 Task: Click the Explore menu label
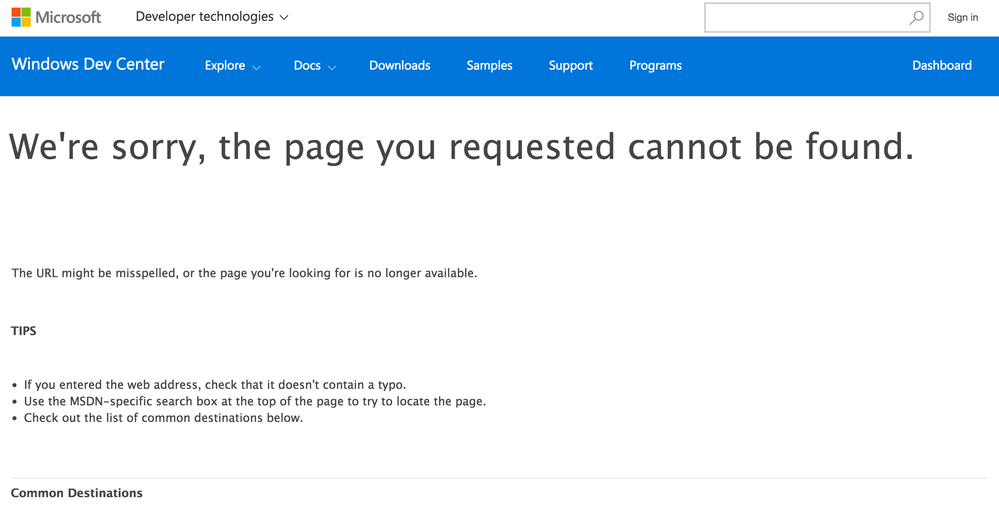225,66
